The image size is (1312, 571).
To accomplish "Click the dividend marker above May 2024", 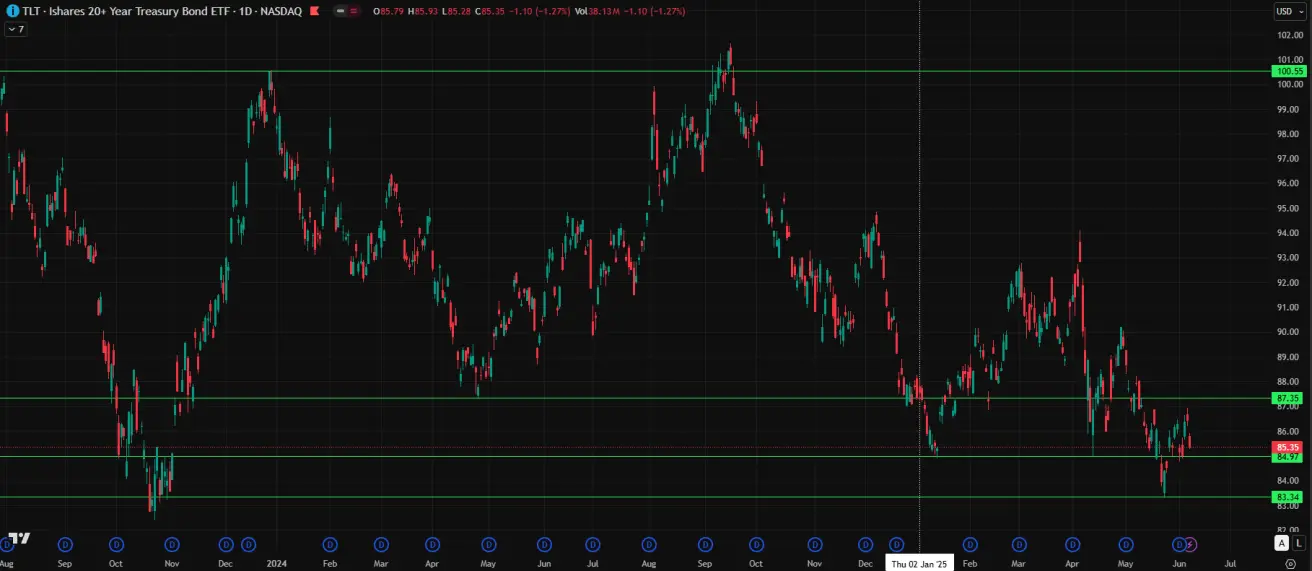I will [x=489, y=544].
